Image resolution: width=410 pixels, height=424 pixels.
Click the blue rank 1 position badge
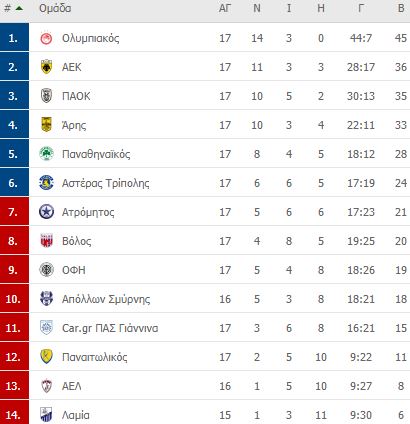click(14, 37)
